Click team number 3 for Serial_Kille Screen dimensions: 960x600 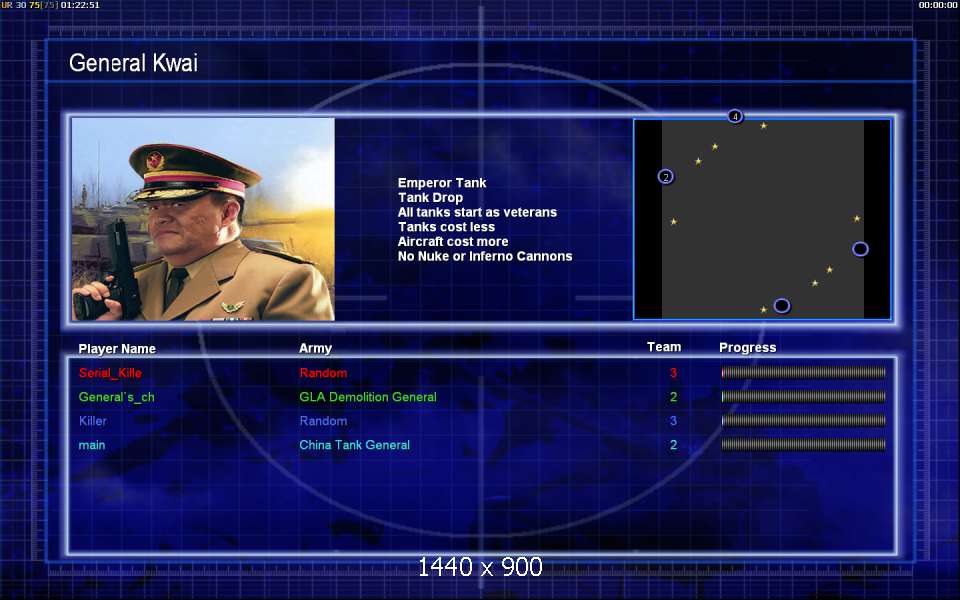coord(673,373)
